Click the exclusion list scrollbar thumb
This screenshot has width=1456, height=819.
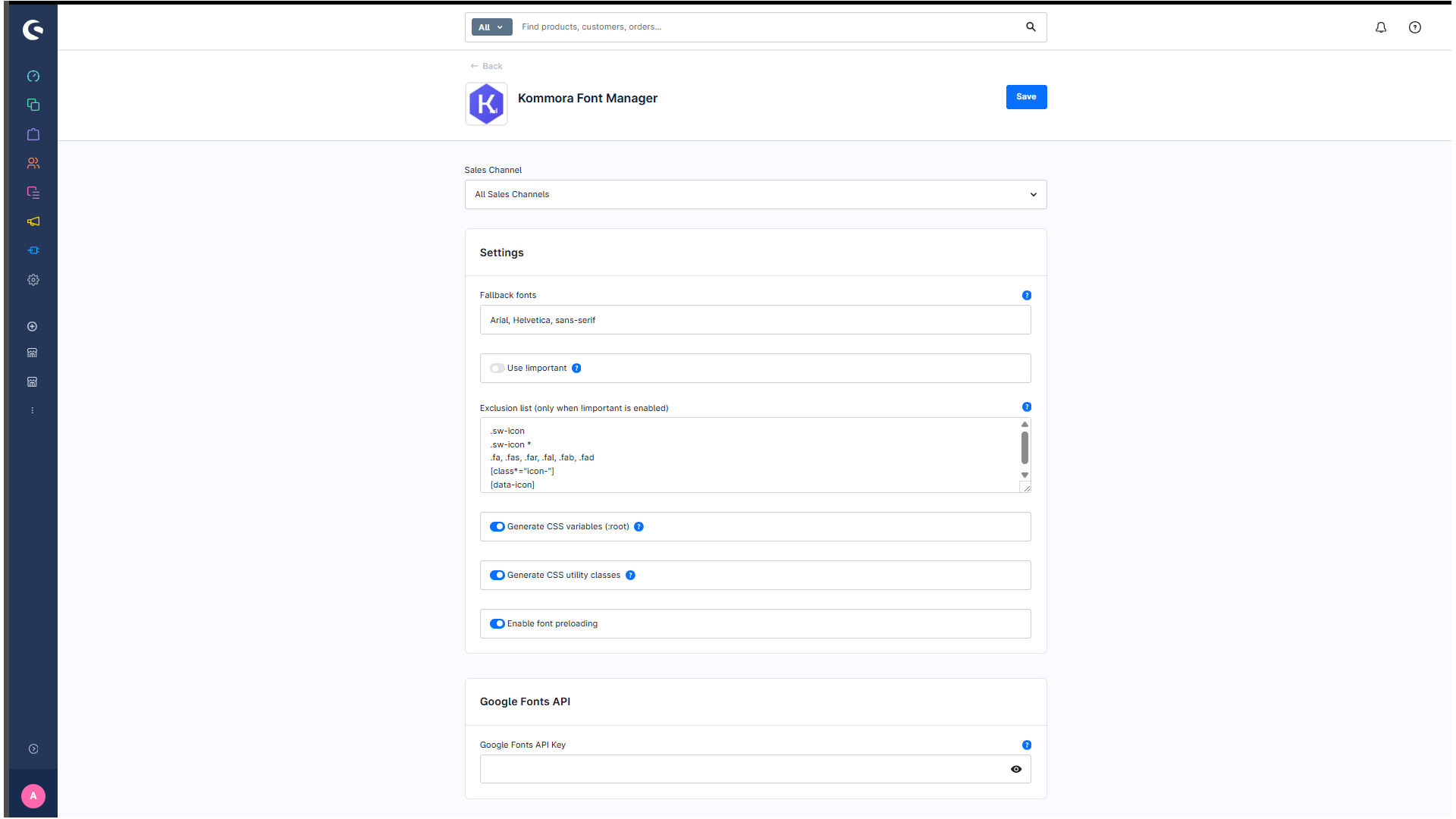[1025, 448]
